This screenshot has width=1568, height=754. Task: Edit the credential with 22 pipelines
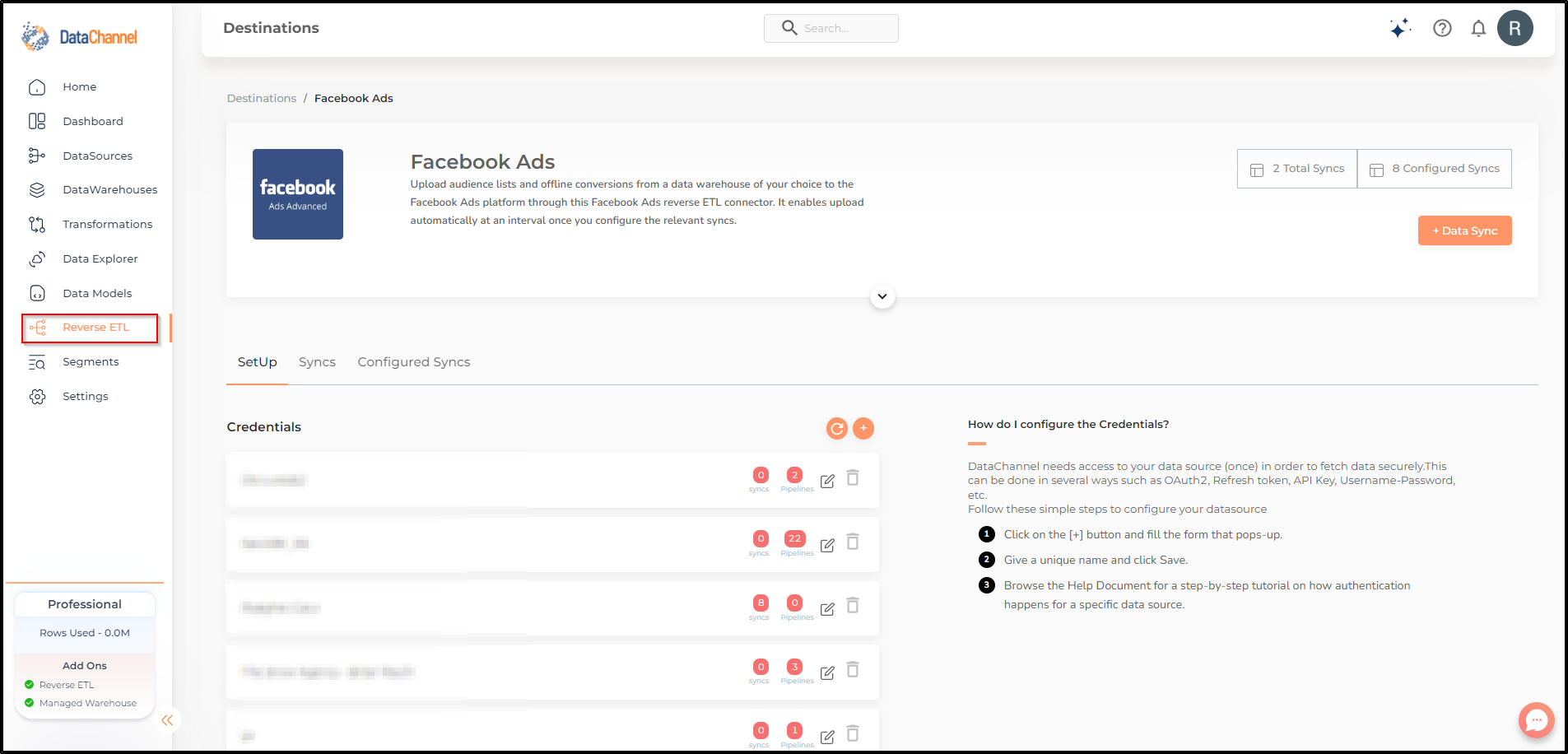coord(827,545)
